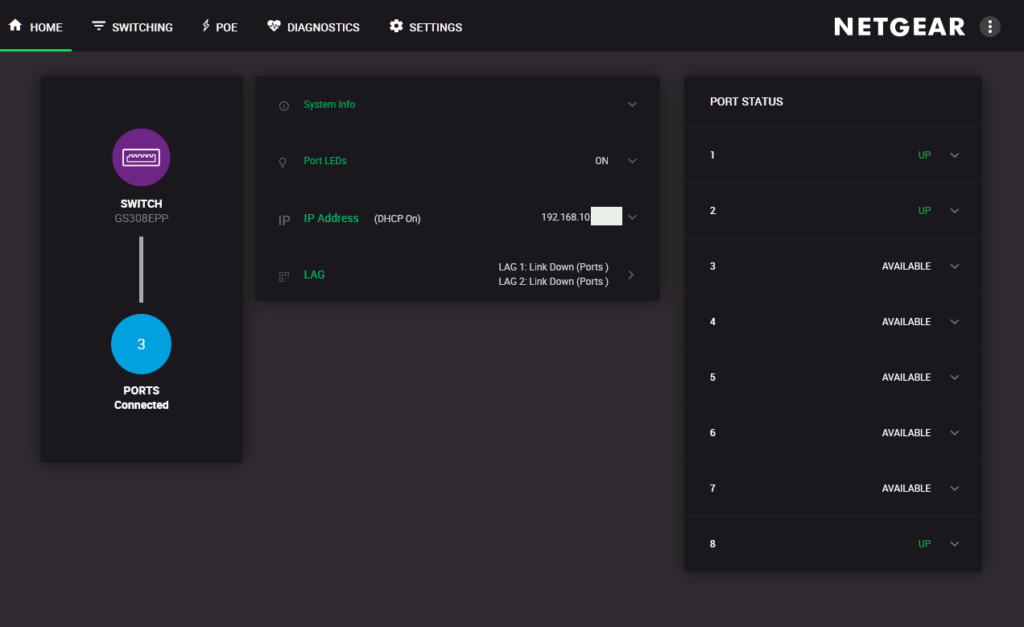Click AVAILABLE status for port 3
The image size is (1024, 627).
click(906, 266)
